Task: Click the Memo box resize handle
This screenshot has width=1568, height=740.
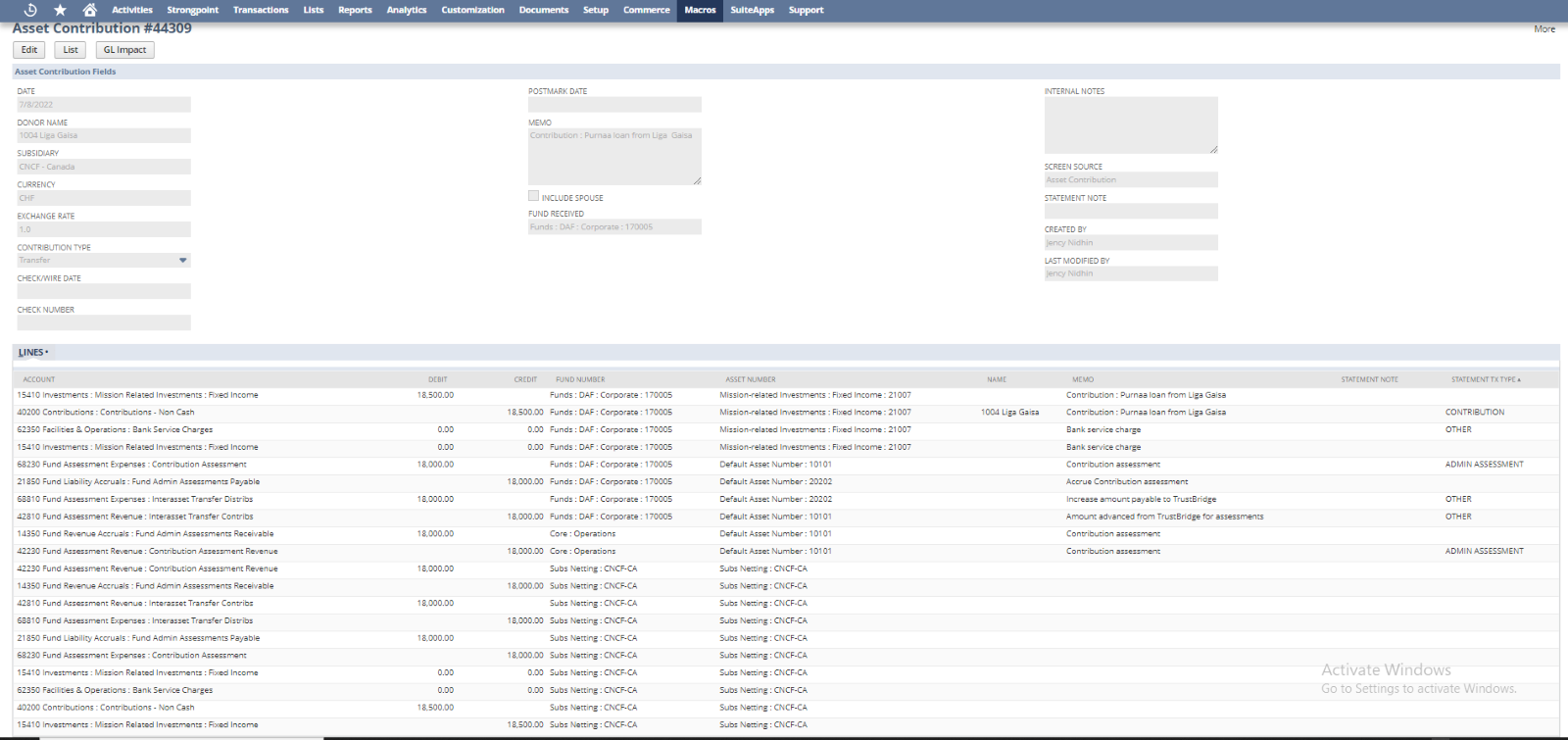Action: point(697,180)
